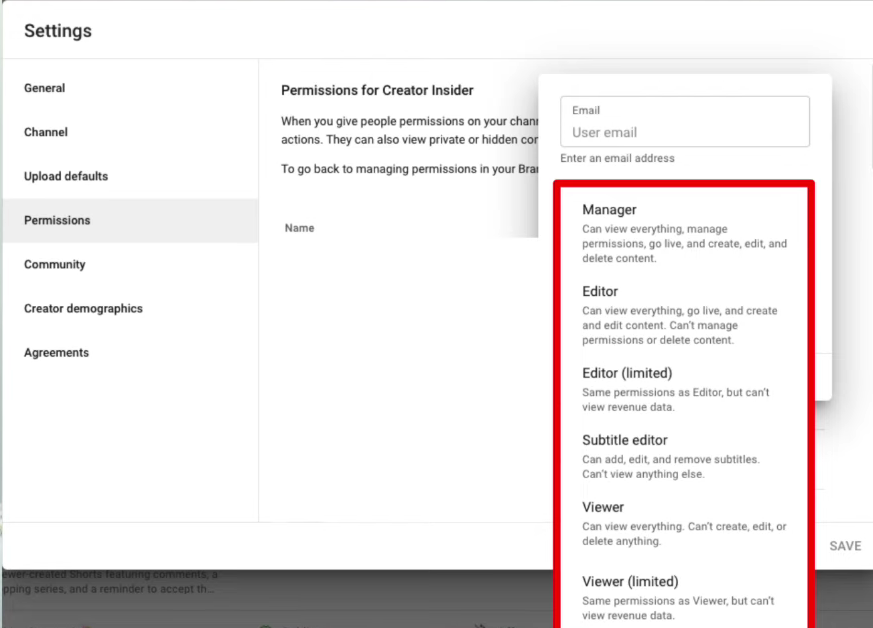Choose the Manager role option
Screen dimensions: 873x628
tap(684, 233)
